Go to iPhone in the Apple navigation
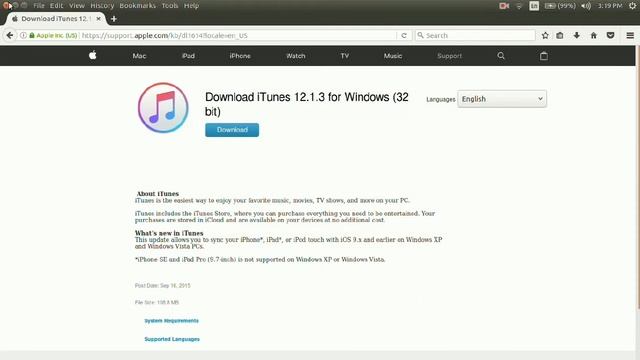Screen dimensions: 640x360 (x=240, y=56)
